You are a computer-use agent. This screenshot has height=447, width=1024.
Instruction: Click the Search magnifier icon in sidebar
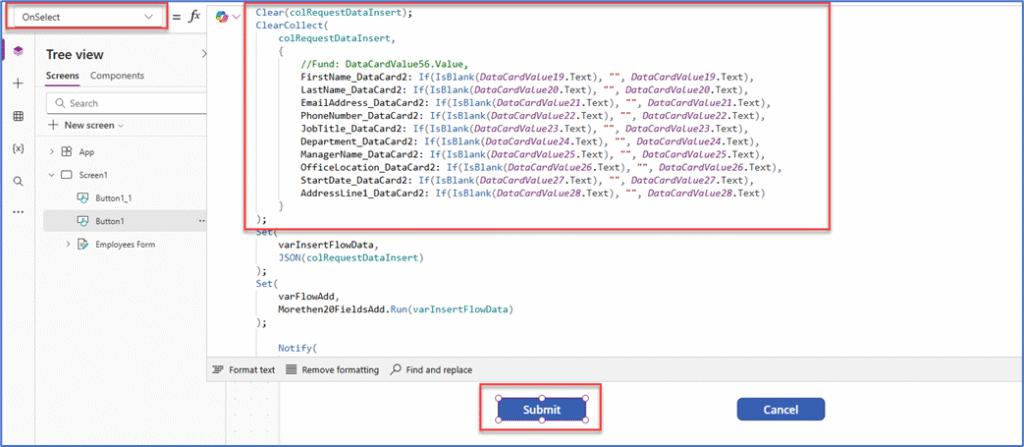tap(18, 181)
